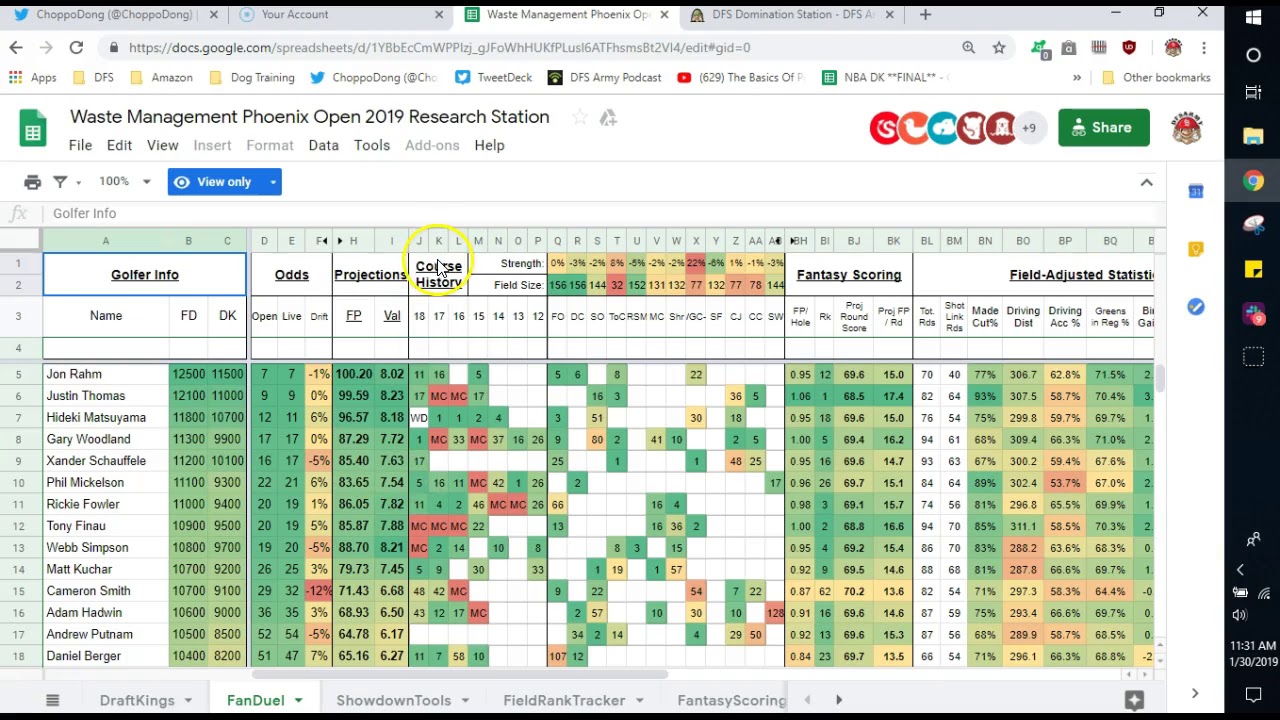Open the Dog Training bookmarks folder

[x=252, y=77]
